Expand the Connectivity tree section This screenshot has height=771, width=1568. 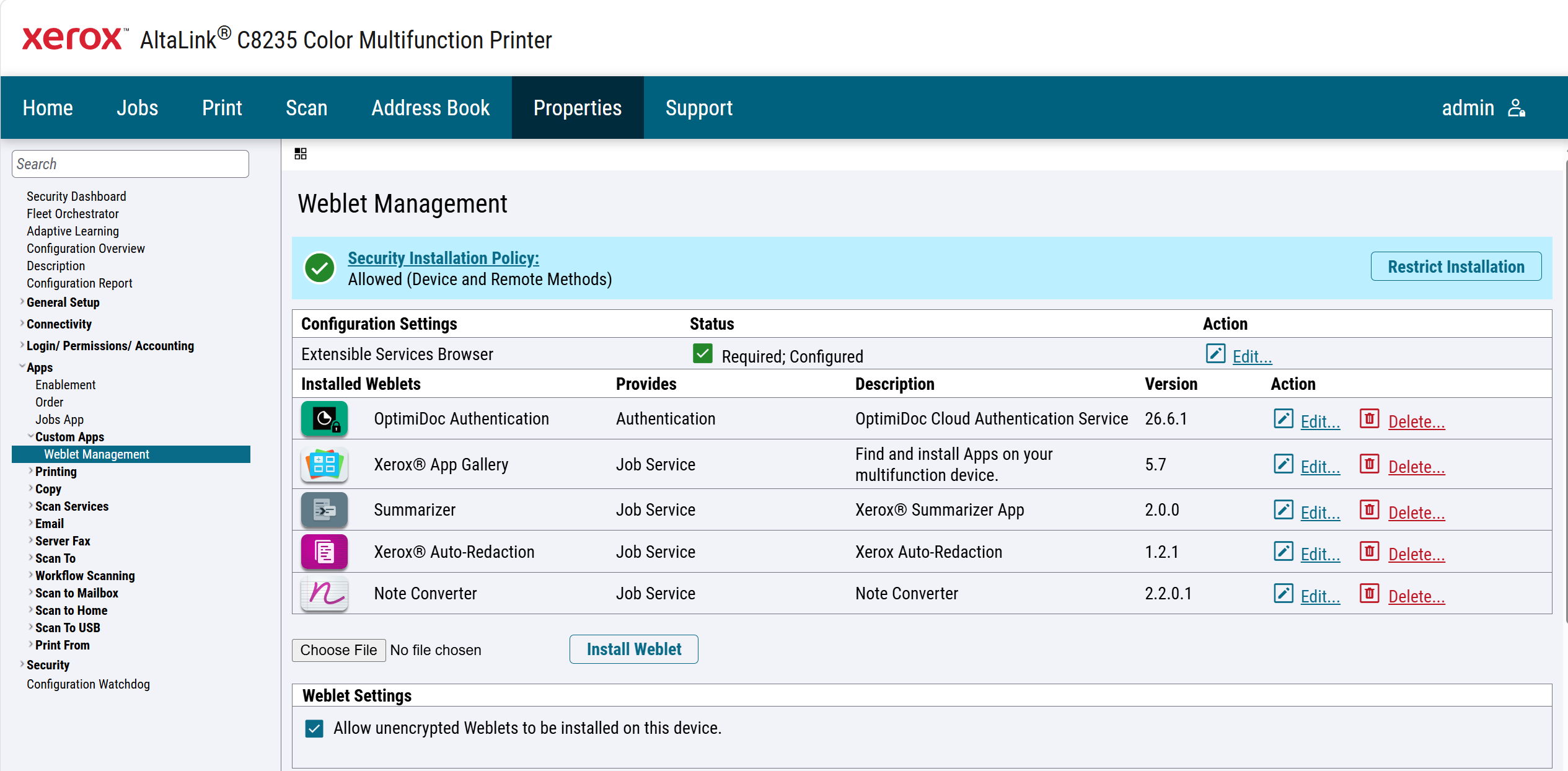(x=22, y=324)
